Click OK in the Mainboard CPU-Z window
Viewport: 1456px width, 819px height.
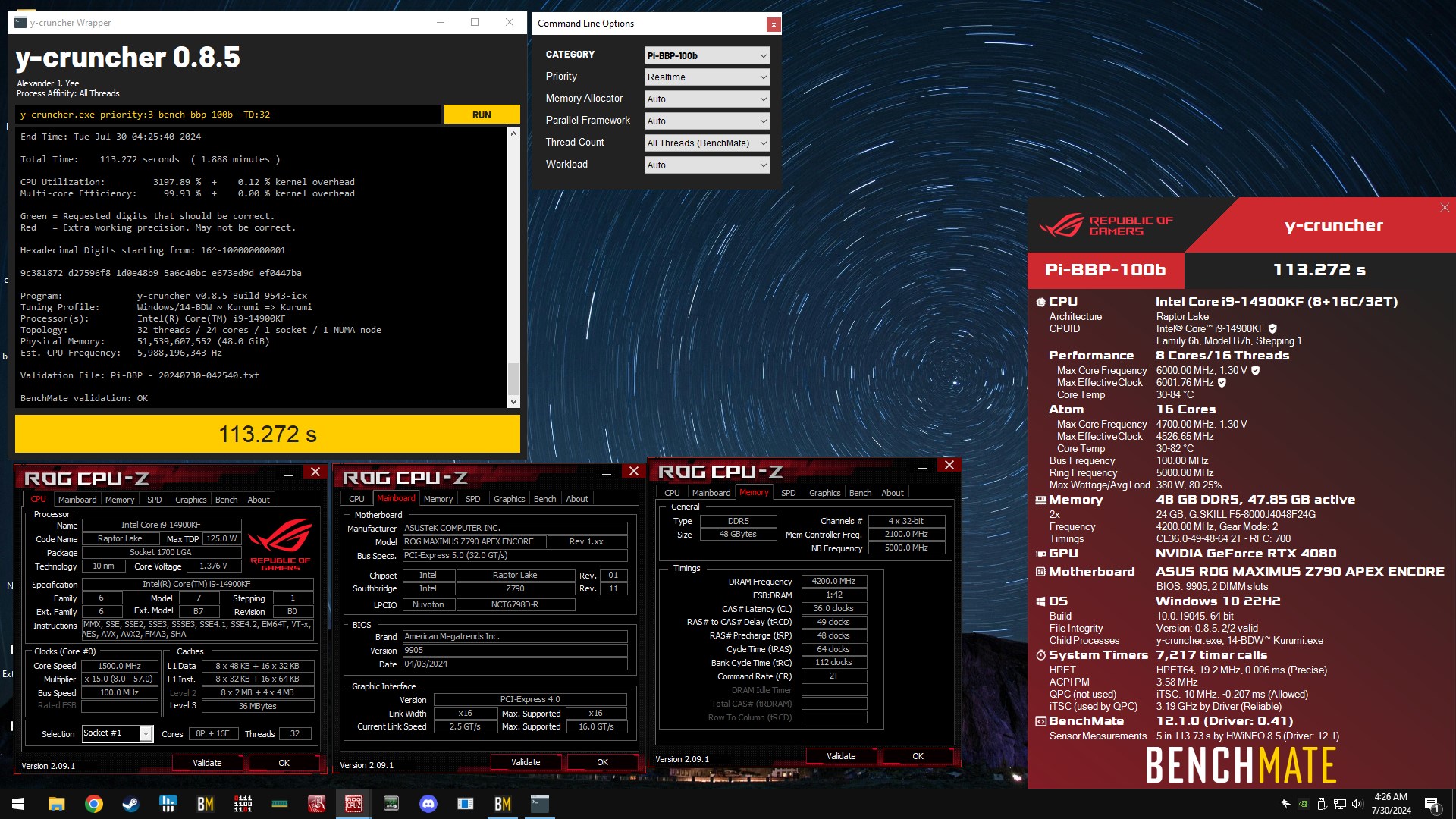click(x=602, y=762)
